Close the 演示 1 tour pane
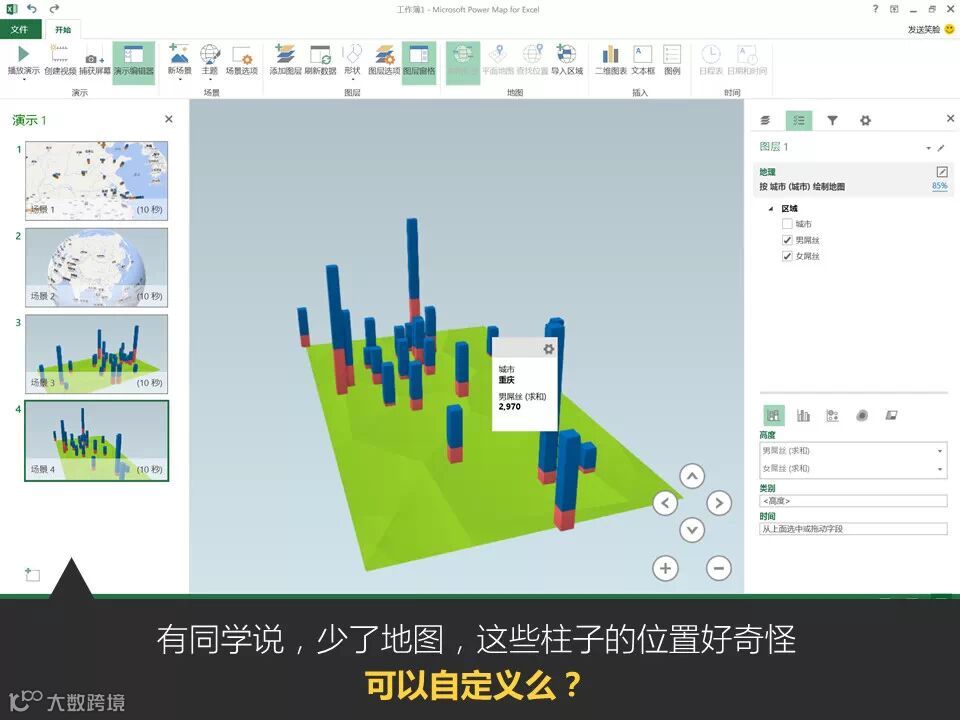 pos(169,119)
